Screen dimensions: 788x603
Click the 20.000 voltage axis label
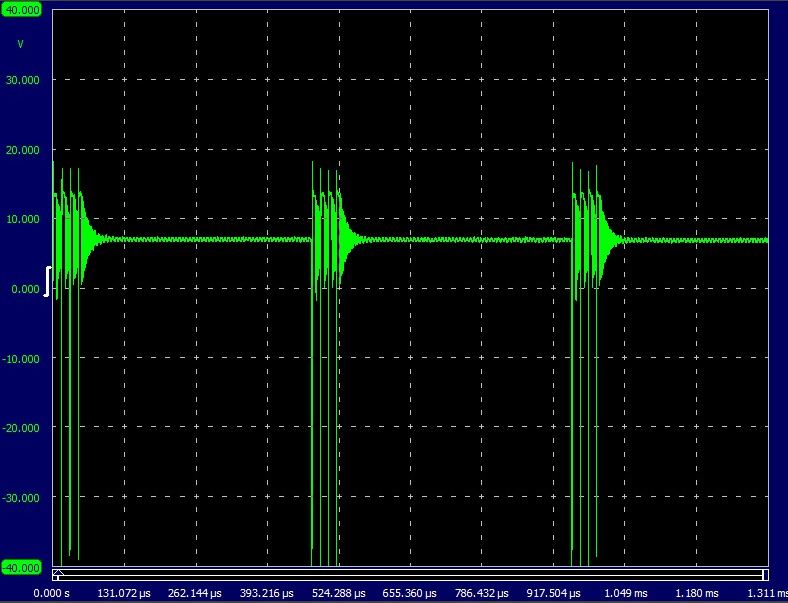click(x=22, y=150)
